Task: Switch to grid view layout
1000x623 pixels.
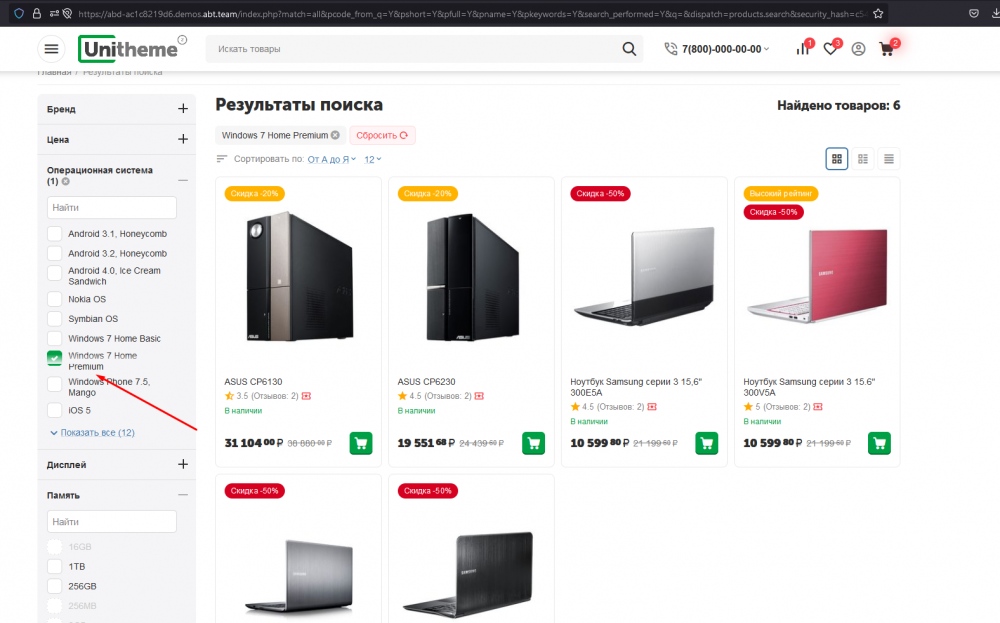Action: click(x=837, y=158)
